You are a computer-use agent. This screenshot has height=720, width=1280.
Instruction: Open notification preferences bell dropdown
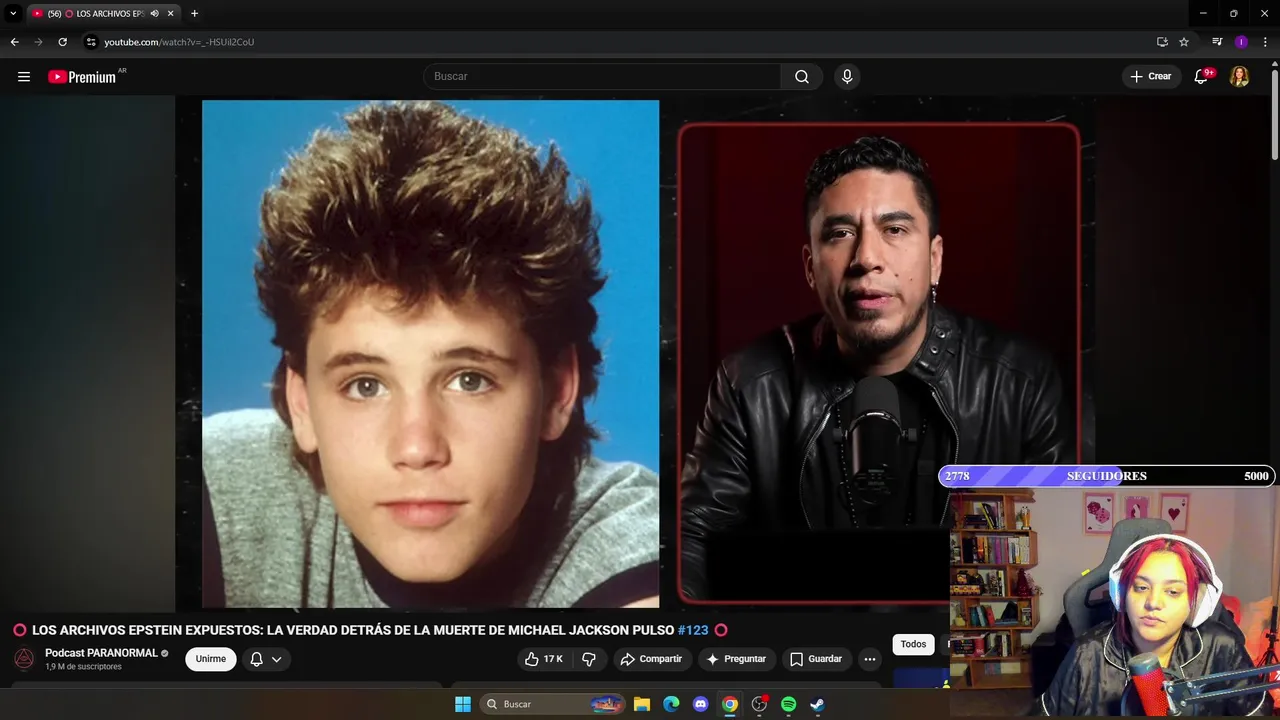point(265,659)
